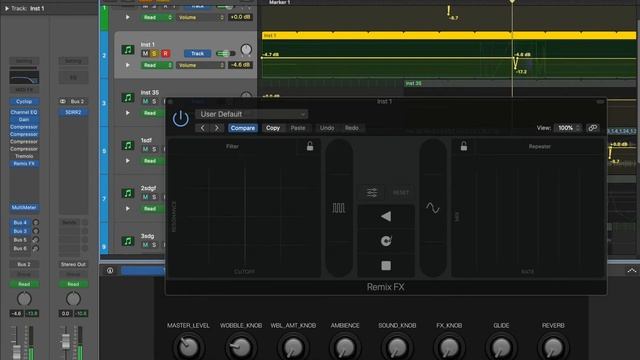Click the Paste button in plugin header
Screen dimensions: 640x360
(x=298, y=128)
